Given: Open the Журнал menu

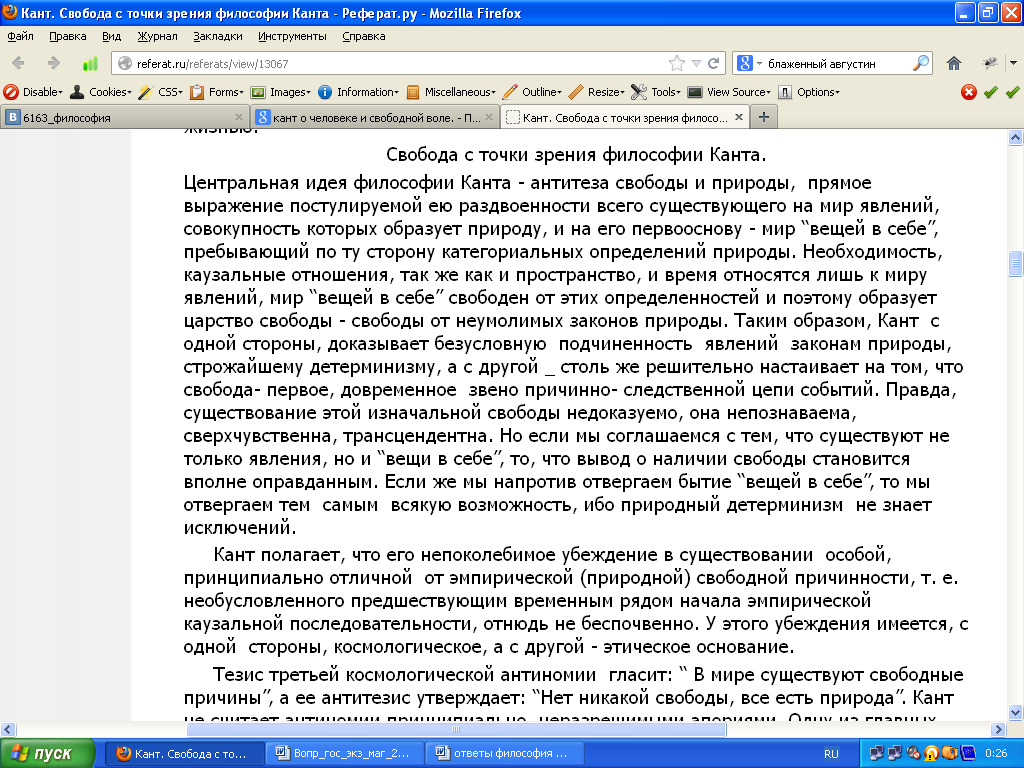Looking at the screenshot, I should point(157,36).
